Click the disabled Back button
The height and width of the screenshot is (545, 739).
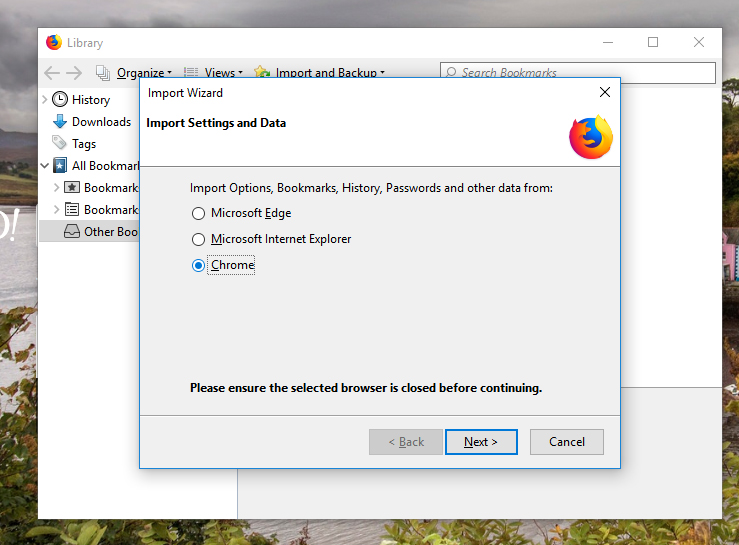[x=406, y=442]
